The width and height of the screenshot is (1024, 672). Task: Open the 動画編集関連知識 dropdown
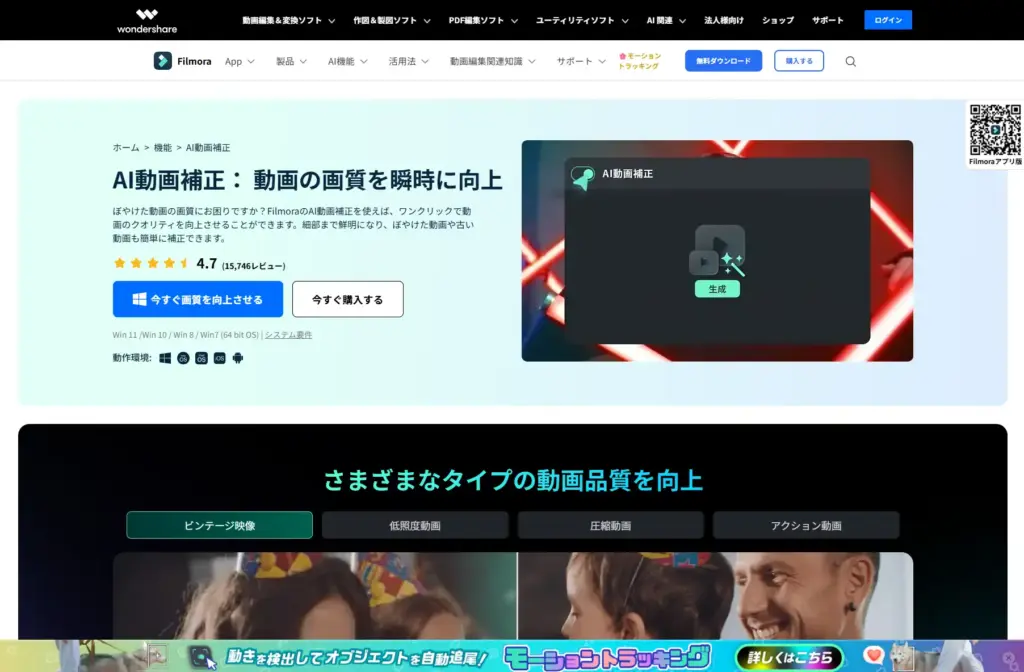(x=492, y=61)
